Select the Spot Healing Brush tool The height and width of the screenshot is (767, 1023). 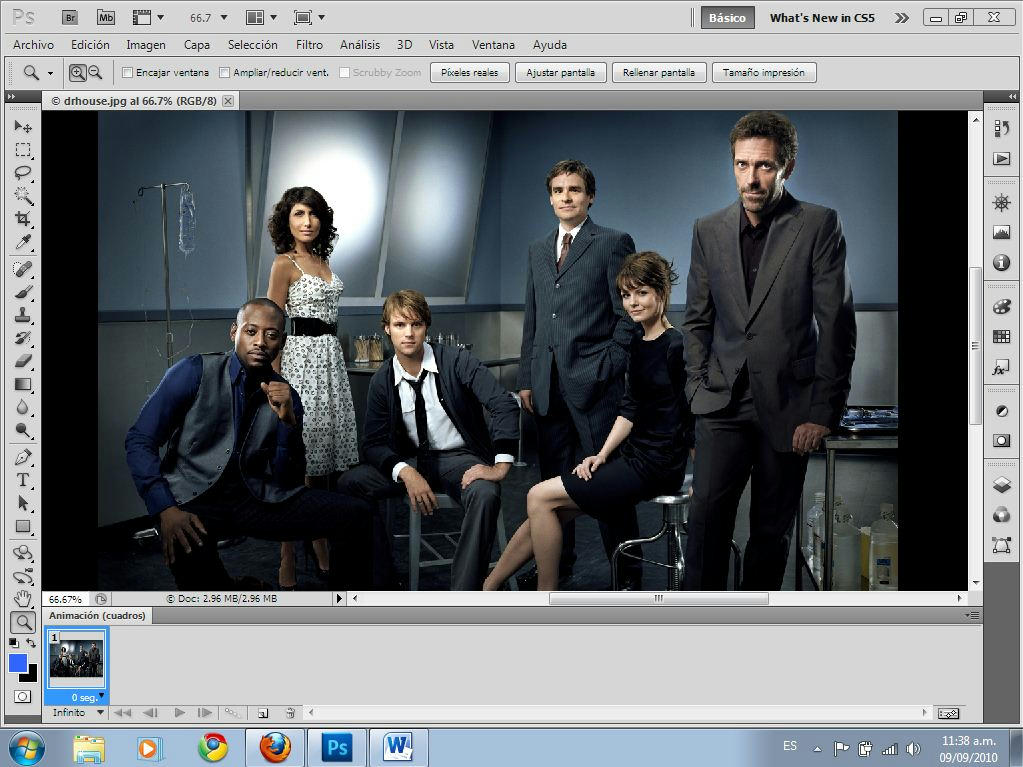(23, 268)
